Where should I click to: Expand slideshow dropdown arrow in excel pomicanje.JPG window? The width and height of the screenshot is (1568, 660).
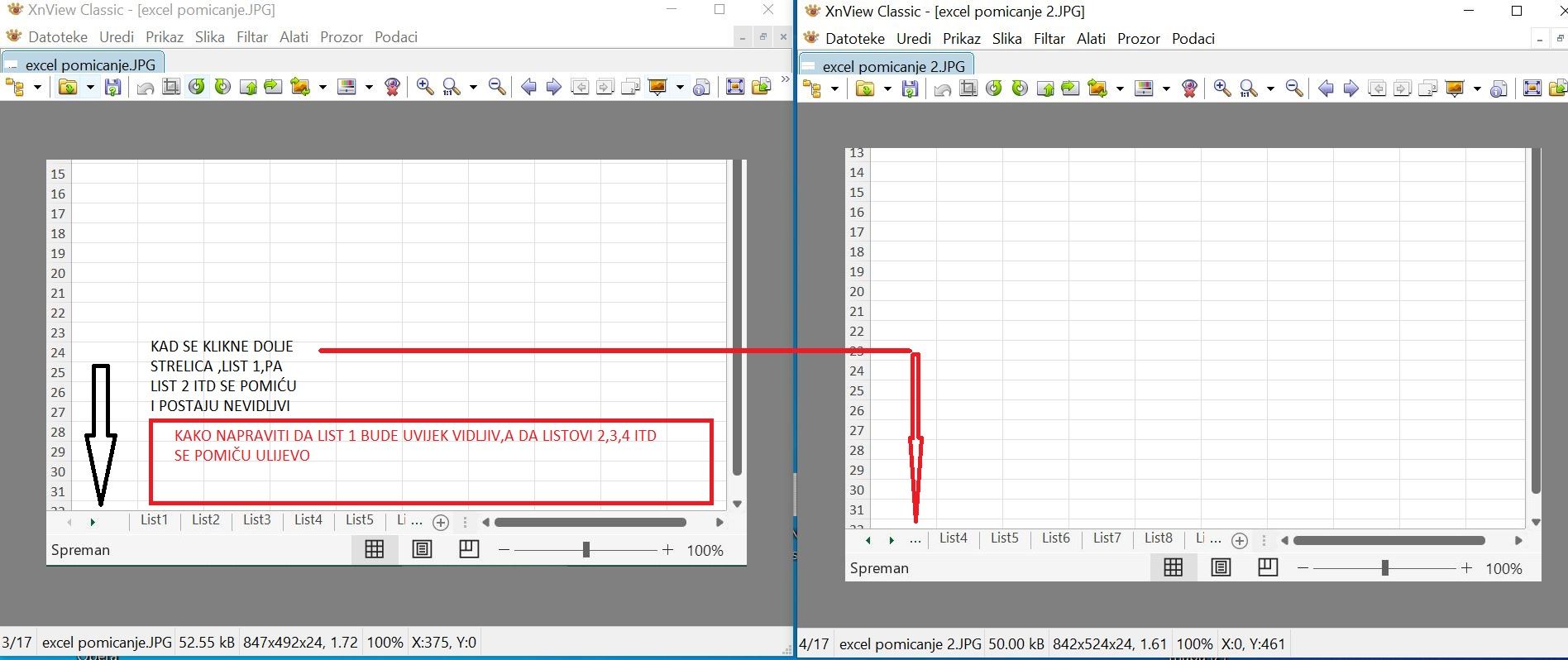click(680, 87)
